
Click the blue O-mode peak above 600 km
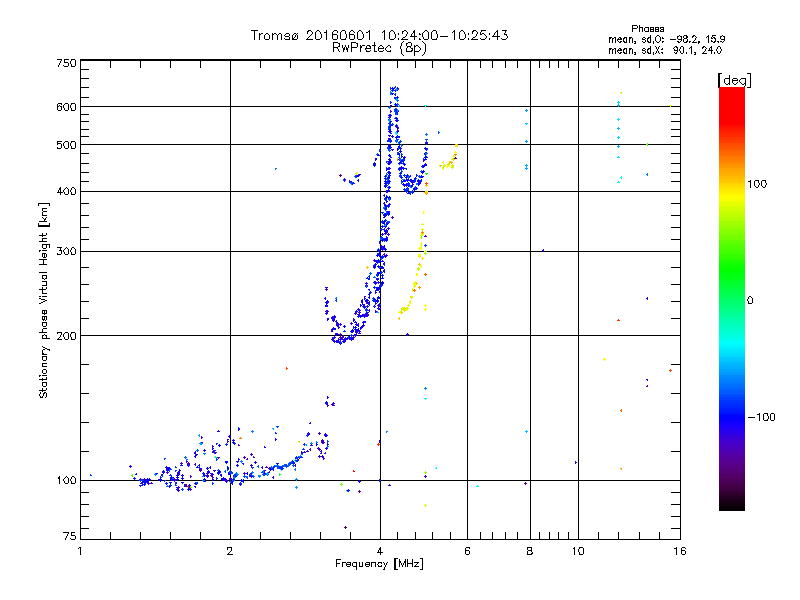394,97
